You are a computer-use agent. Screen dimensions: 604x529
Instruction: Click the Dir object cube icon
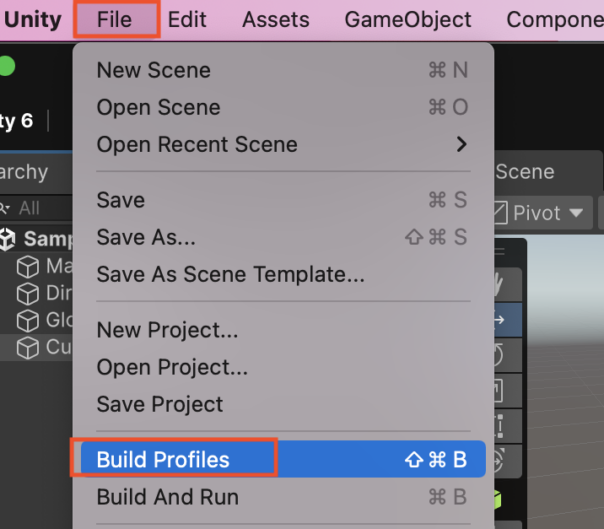pyautogui.click(x=28, y=294)
